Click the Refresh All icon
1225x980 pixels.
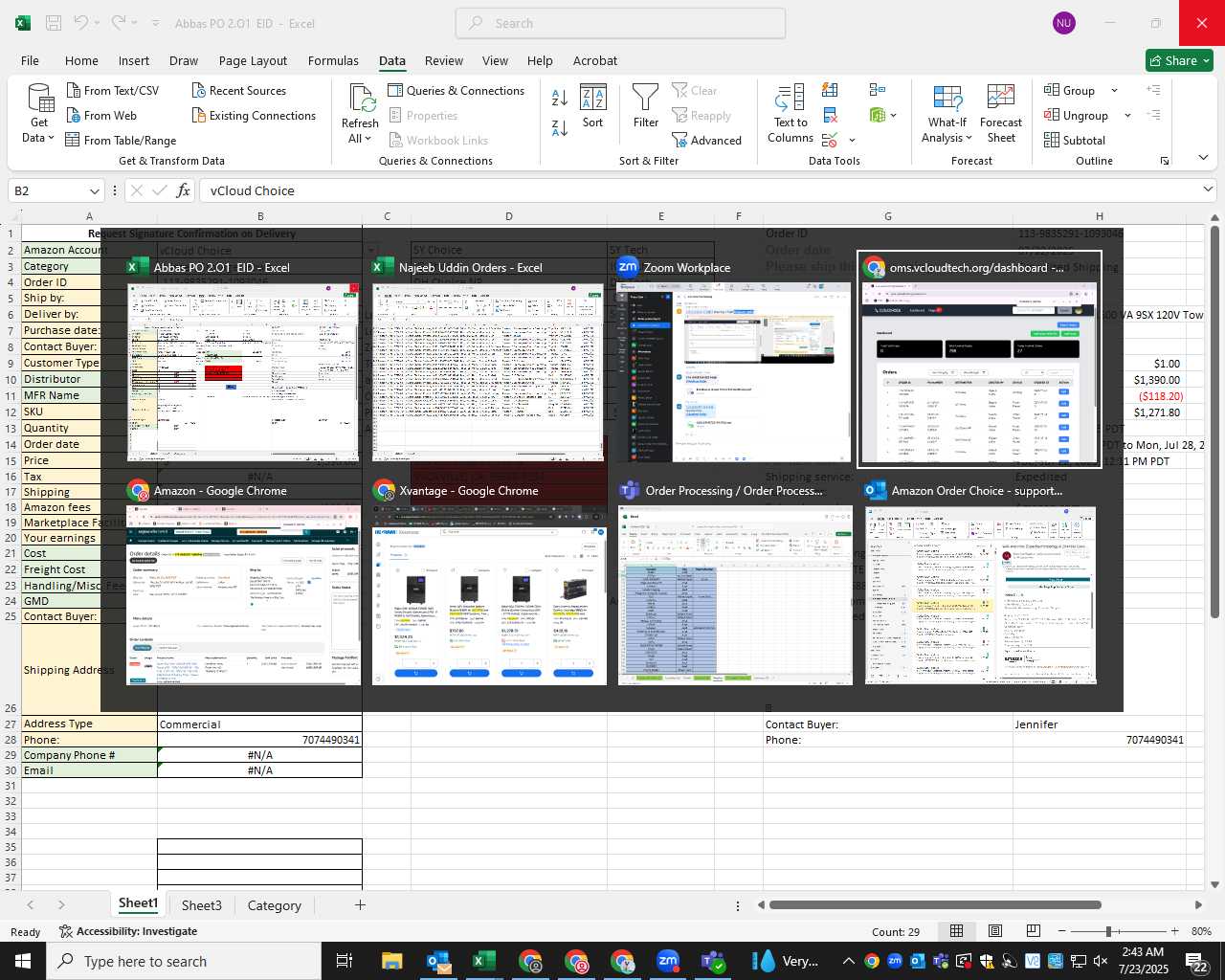(361, 98)
